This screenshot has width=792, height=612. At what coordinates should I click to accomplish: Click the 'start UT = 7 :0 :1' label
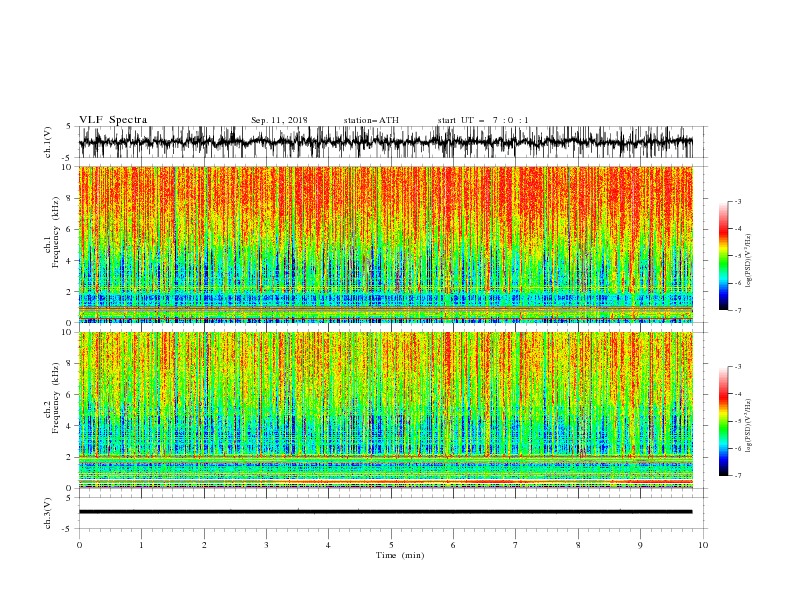pos(483,120)
